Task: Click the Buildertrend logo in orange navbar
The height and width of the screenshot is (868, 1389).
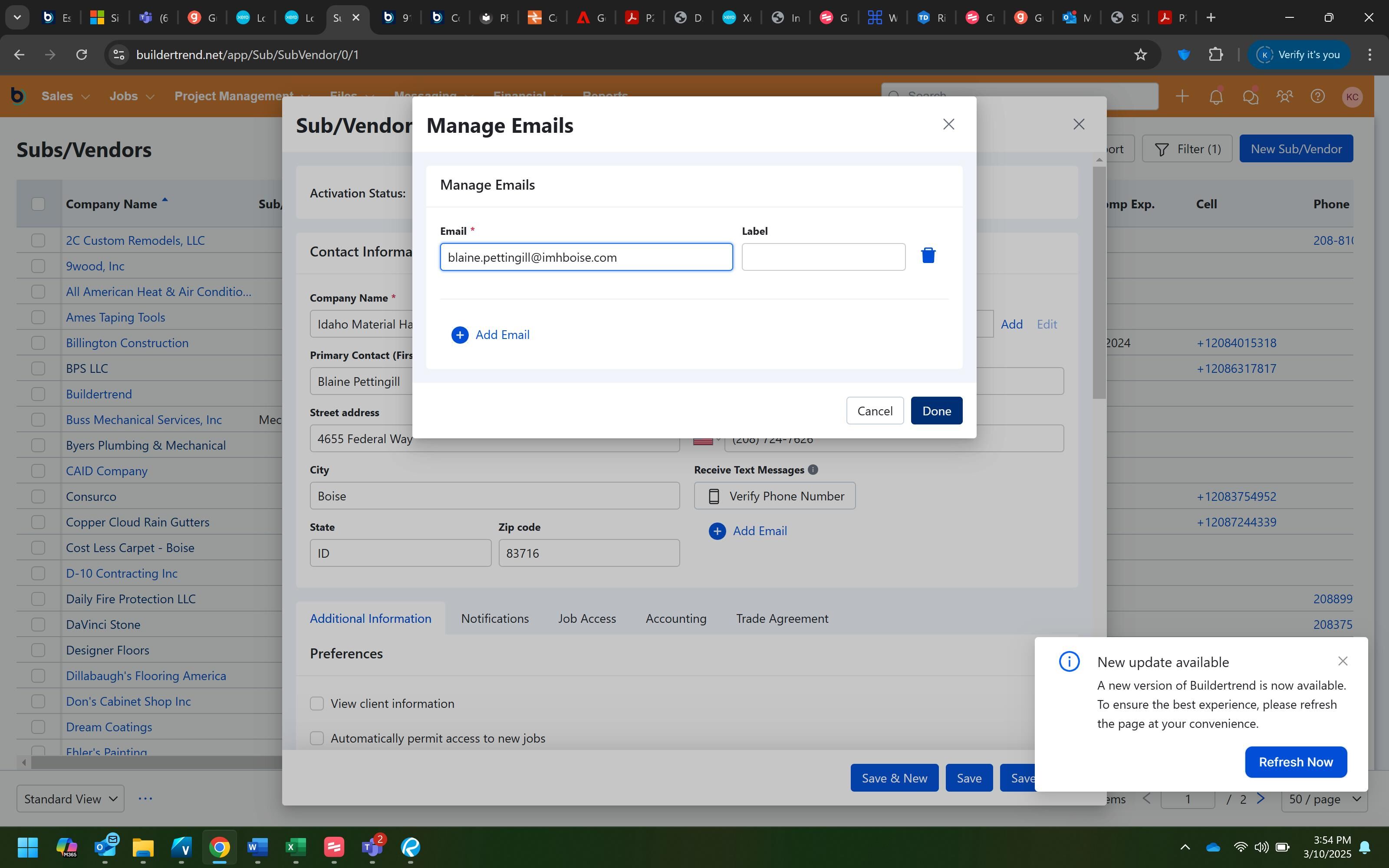Action: (x=18, y=96)
